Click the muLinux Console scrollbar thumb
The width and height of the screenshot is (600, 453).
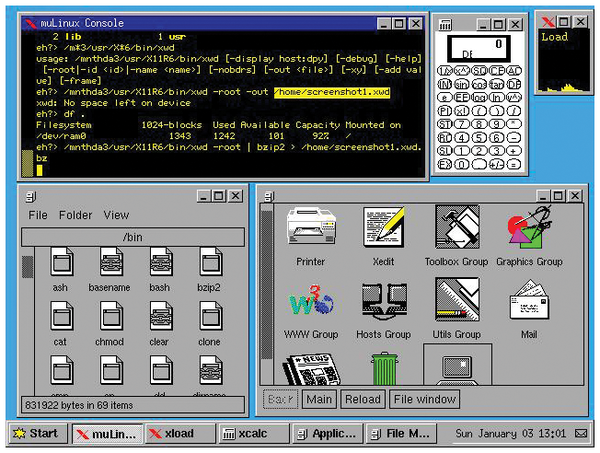click(27, 163)
